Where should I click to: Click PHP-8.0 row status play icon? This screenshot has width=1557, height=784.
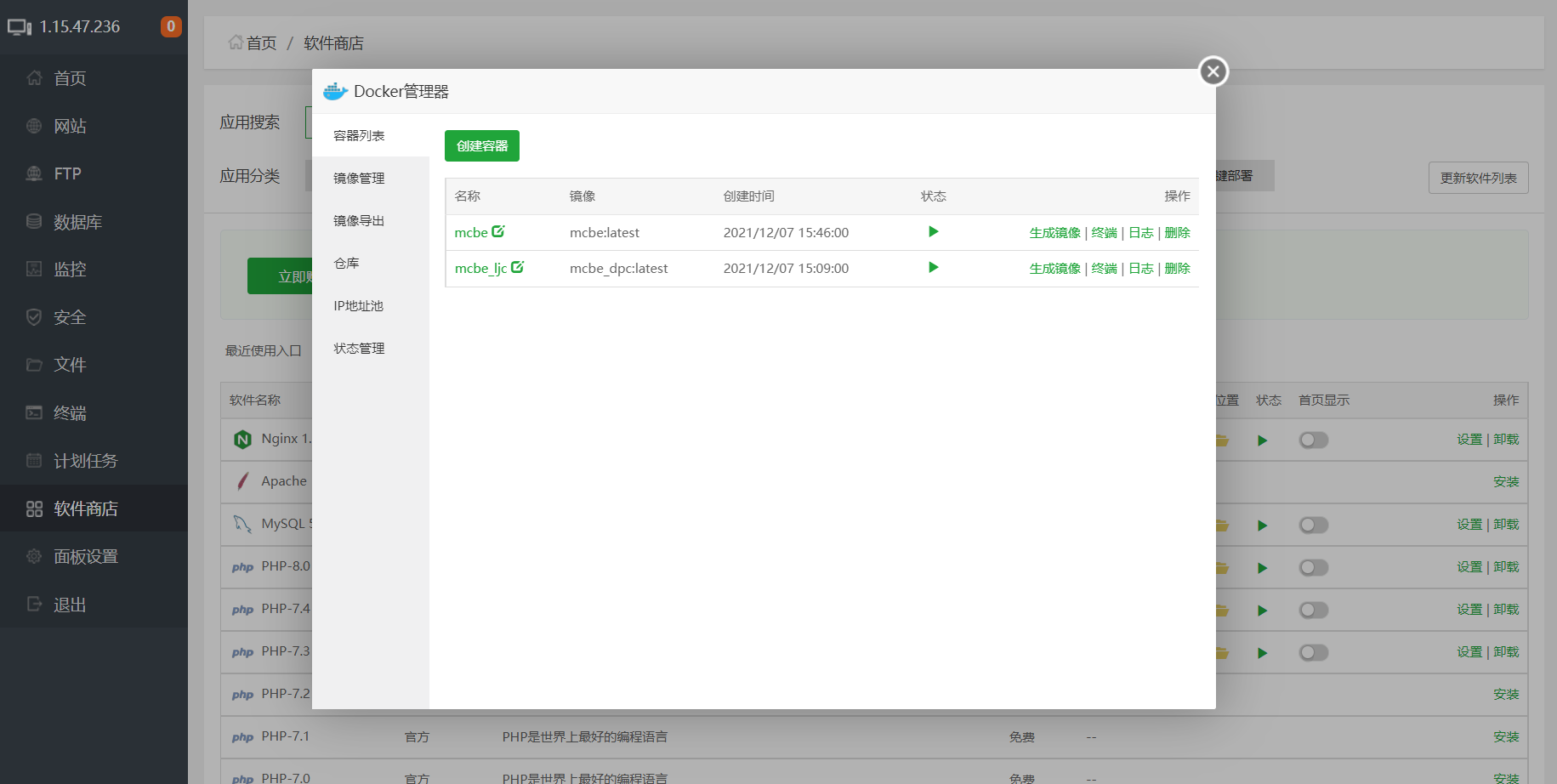pos(1262,568)
